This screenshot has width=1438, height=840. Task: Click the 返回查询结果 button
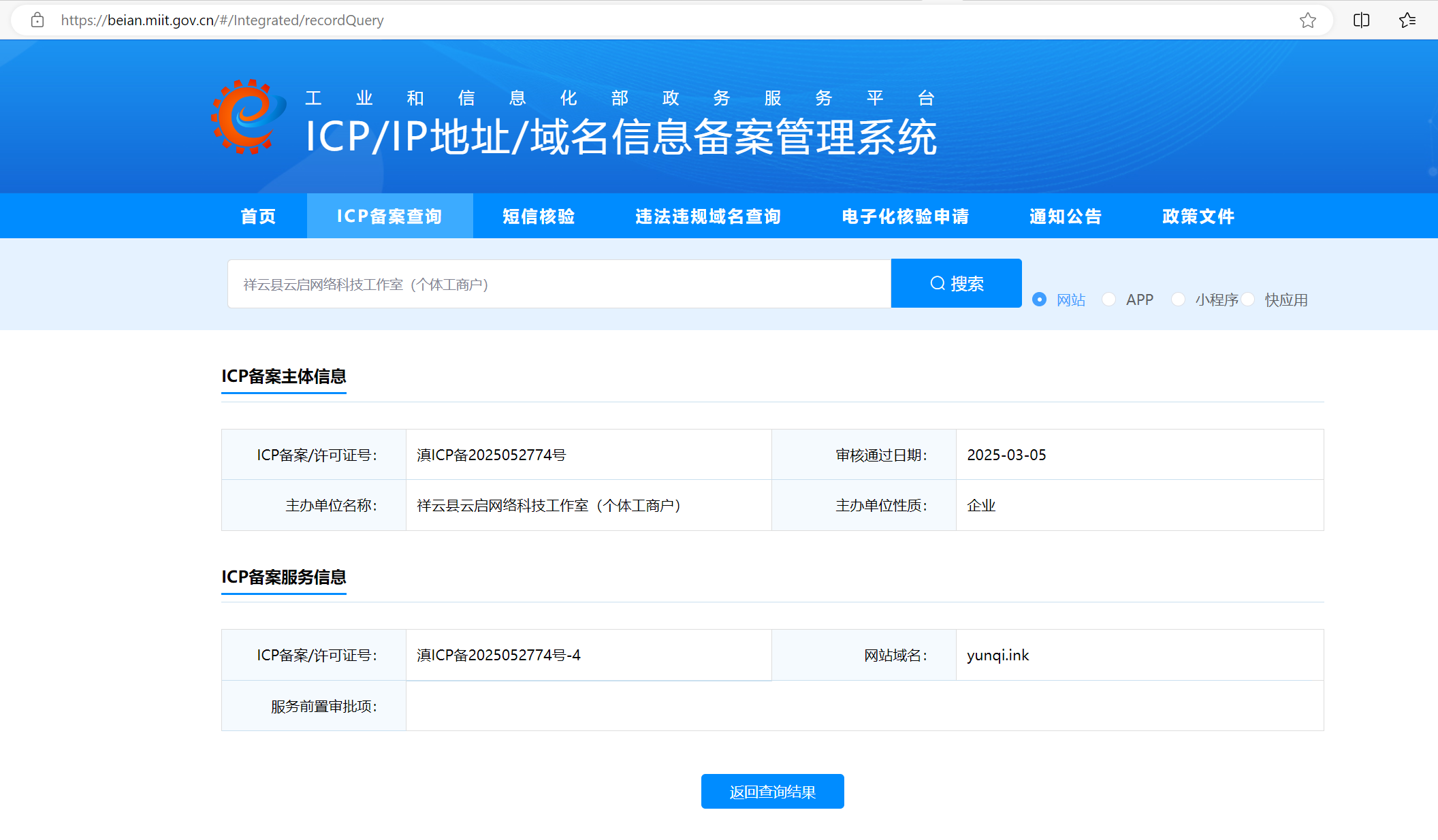pos(772,792)
